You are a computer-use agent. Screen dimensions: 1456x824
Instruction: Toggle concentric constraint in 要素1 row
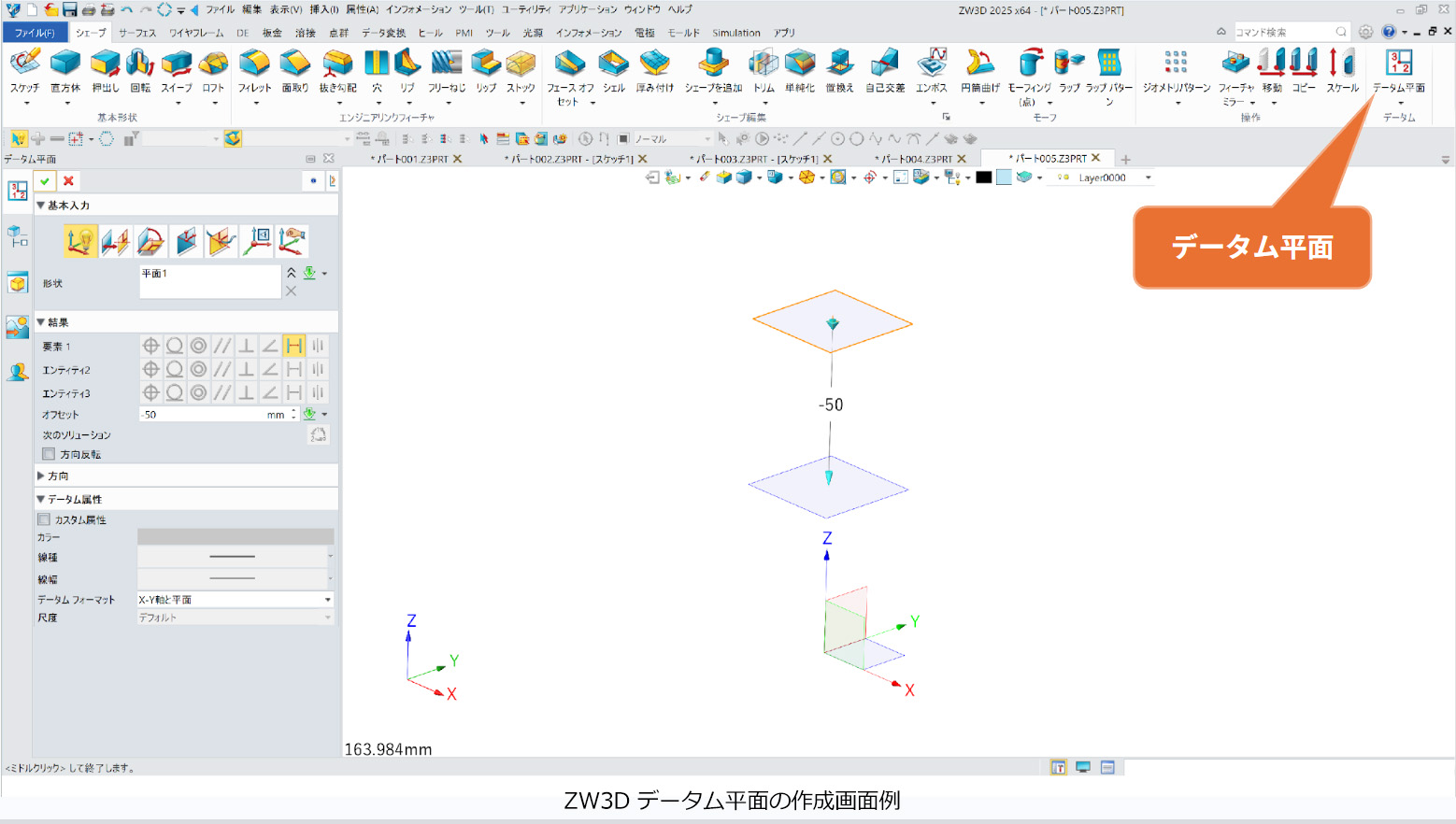point(198,346)
